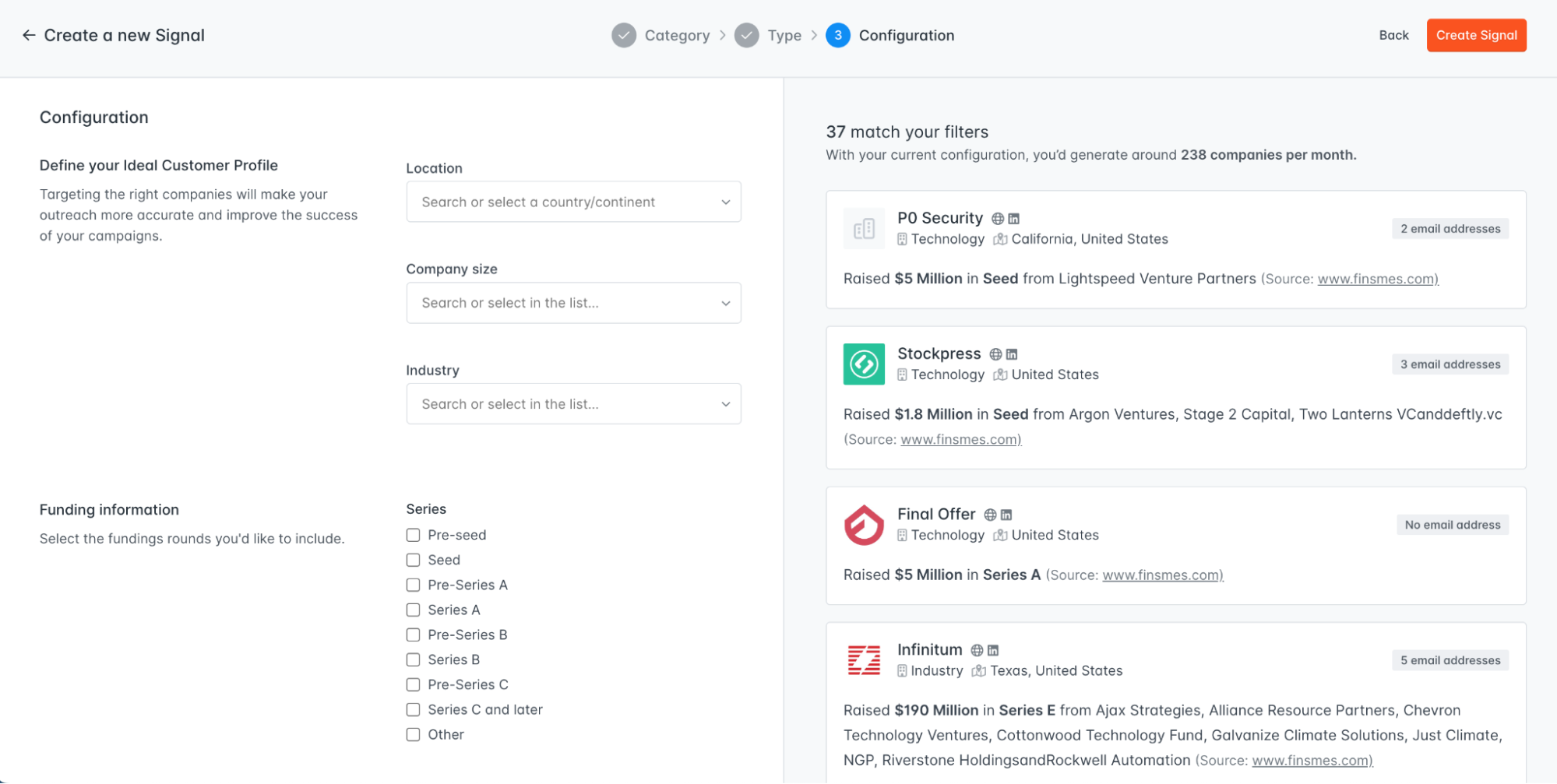This screenshot has width=1557, height=784.
Task: Click the 37 match your filters heading
Action: tap(907, 132)
